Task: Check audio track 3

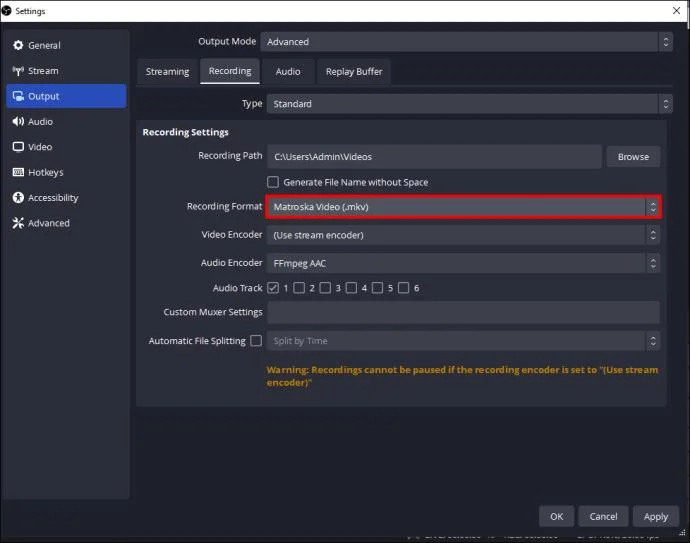Action: [x=325, y=288]
